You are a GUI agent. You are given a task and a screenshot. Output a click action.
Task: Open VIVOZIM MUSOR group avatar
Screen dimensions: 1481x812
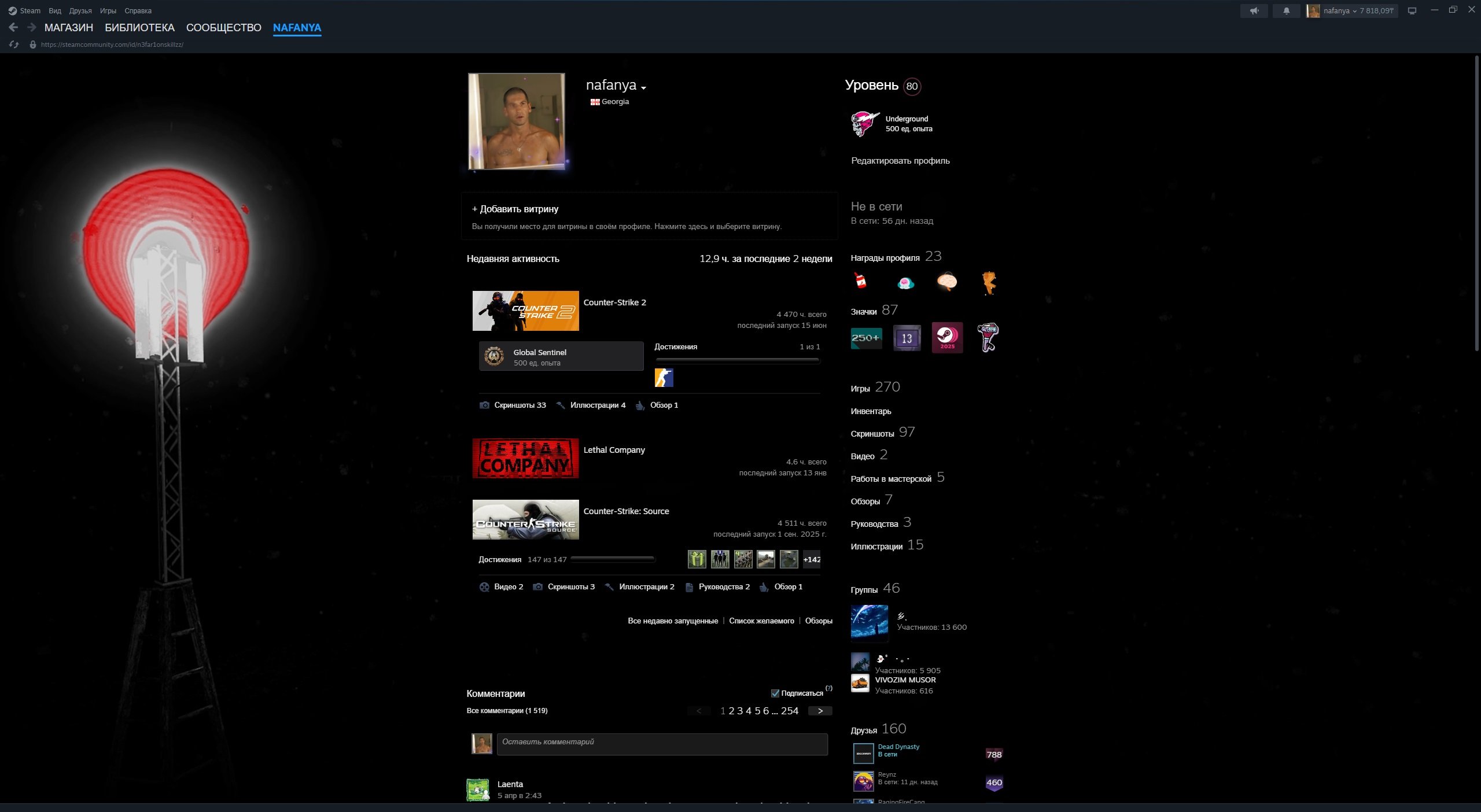pos(860,683)
